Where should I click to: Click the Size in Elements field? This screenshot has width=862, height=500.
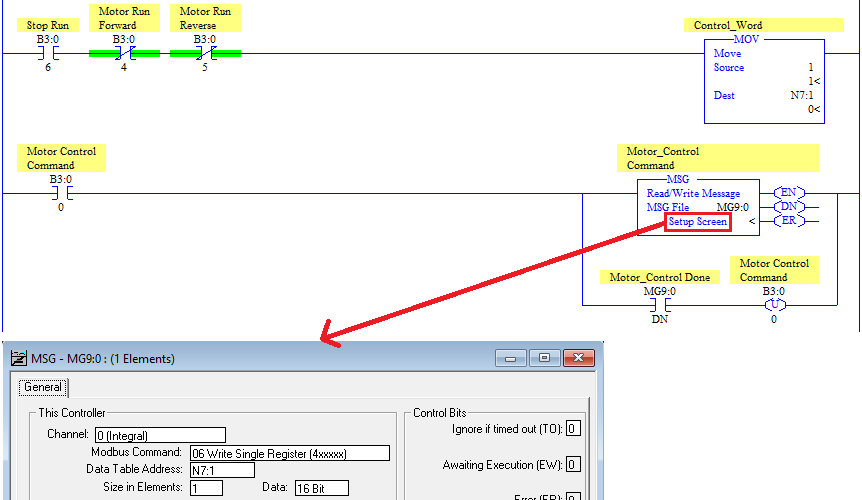click(206, 488)
